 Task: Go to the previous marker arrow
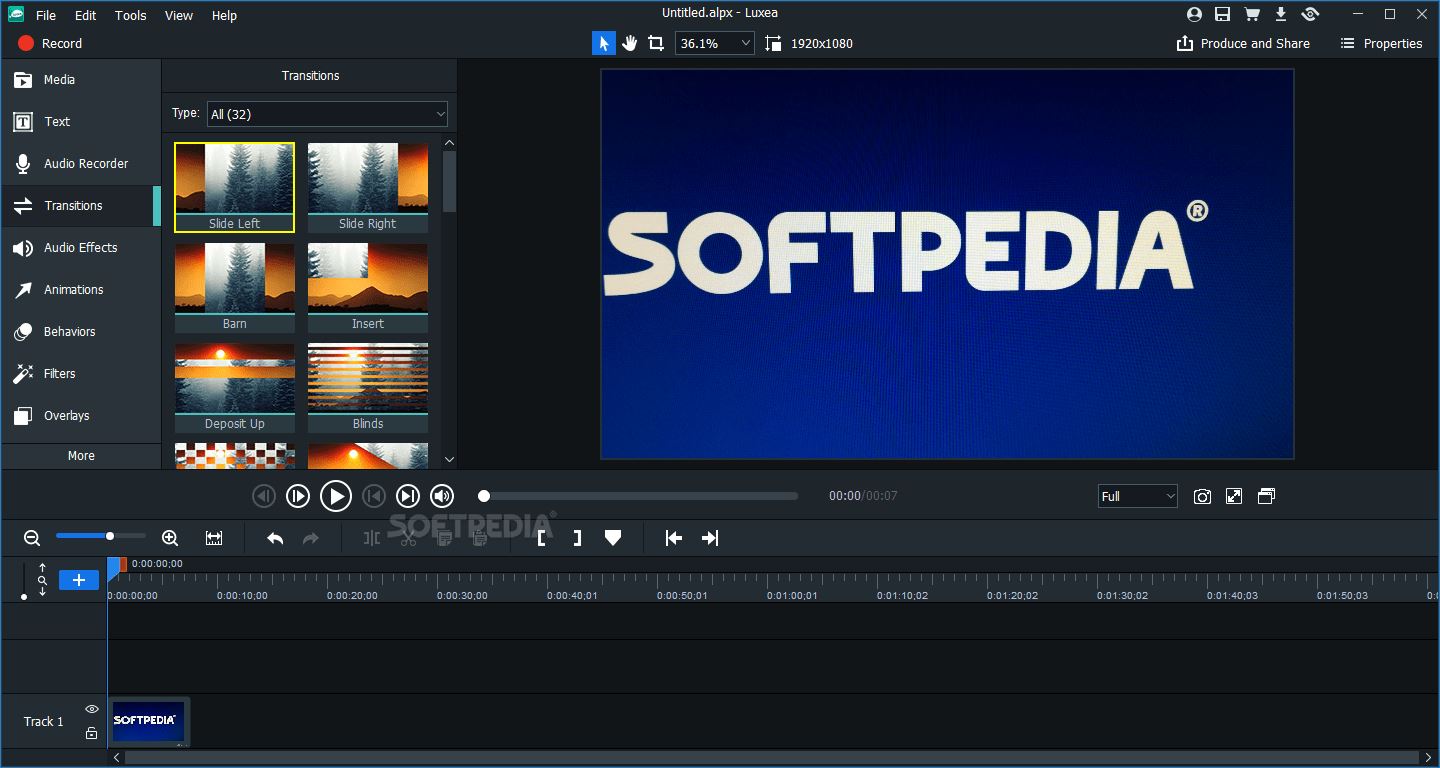point(674,538)
